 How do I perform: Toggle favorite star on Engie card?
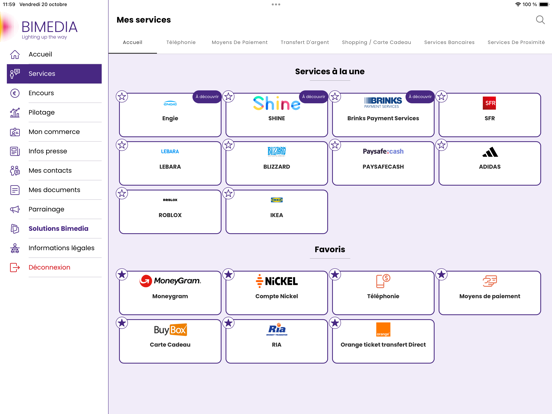[x=122, y=96]
